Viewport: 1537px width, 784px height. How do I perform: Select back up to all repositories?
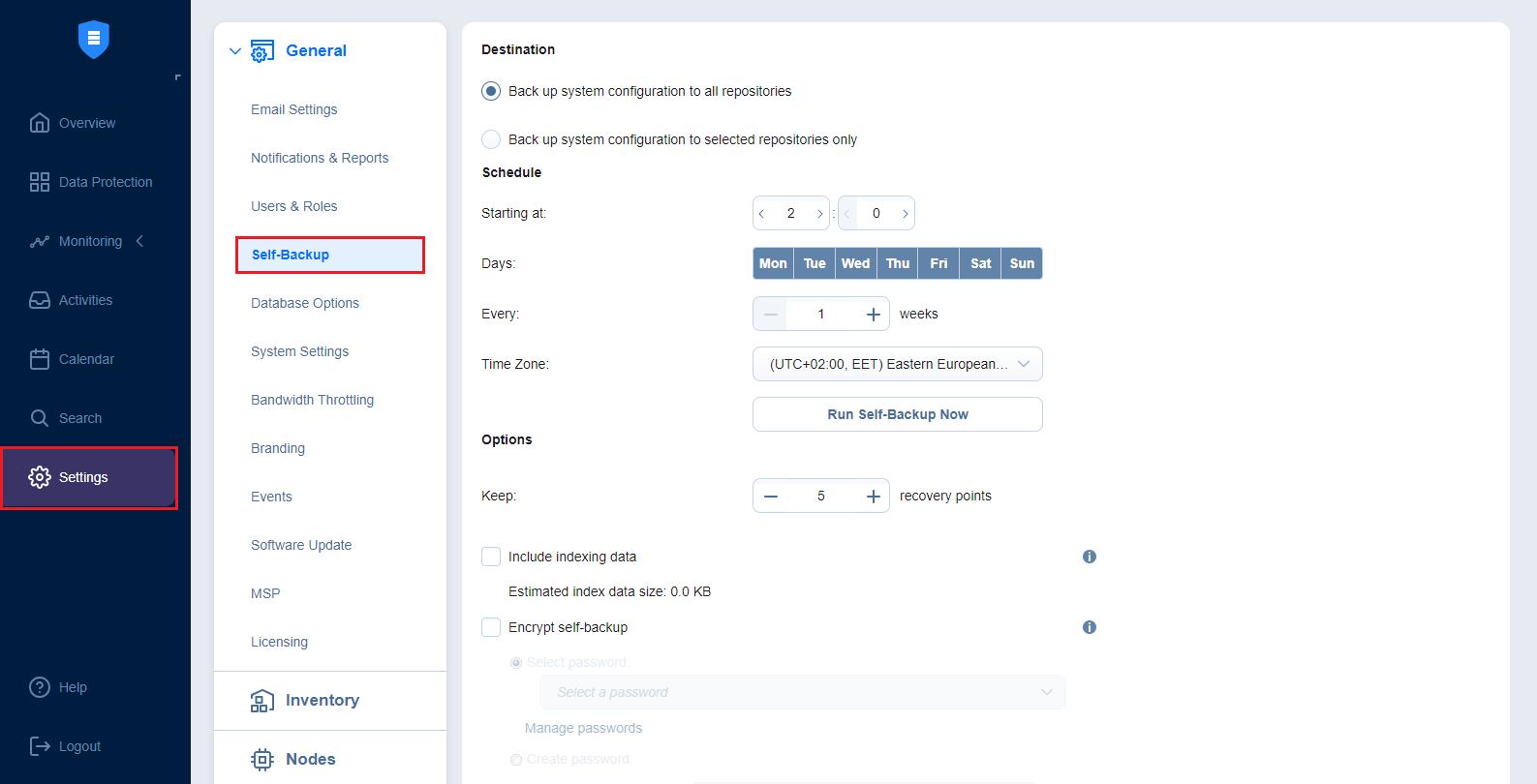(x=491, y=91)
